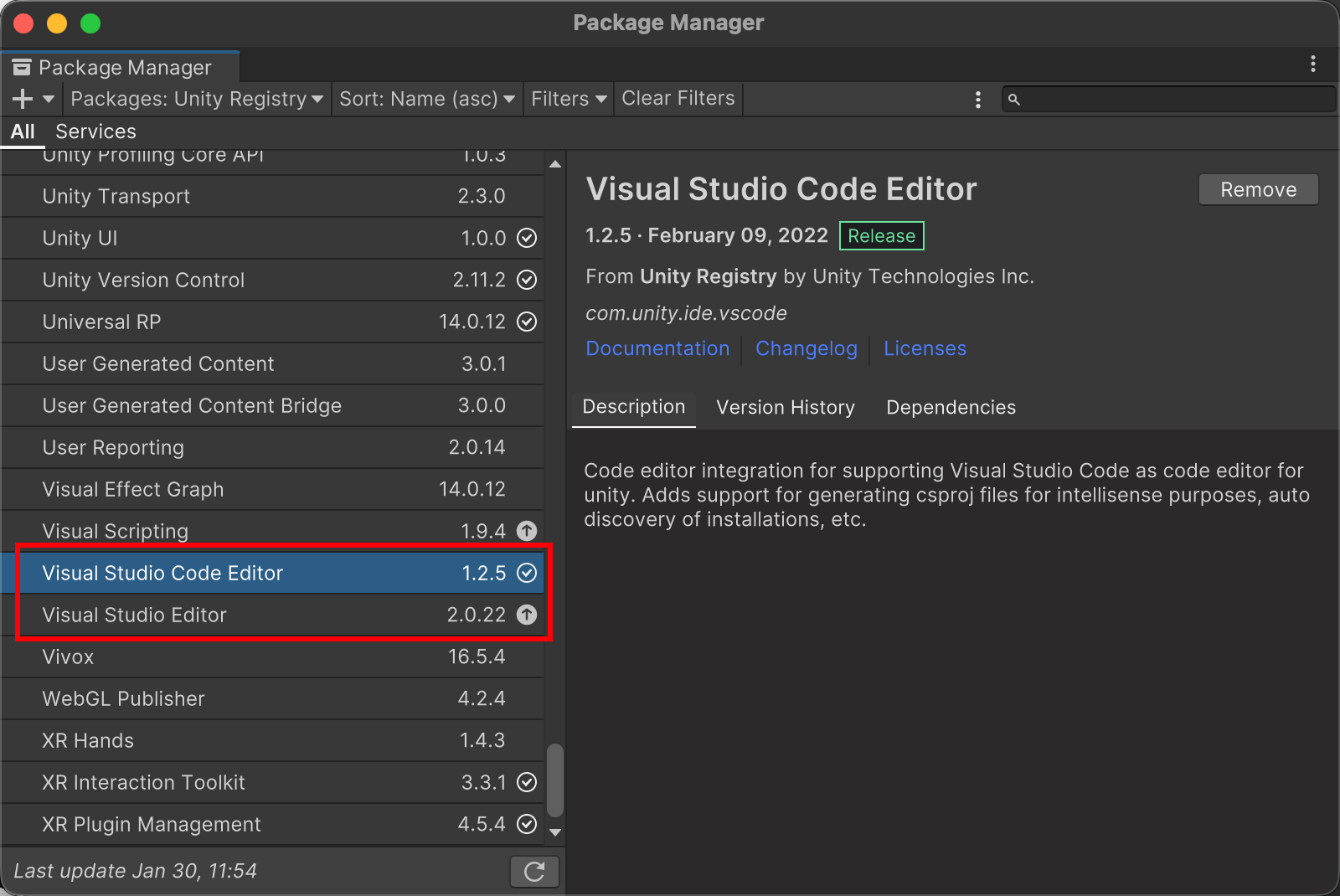Click the checkmark icon next to XR Interaction Toolkit

527,782
